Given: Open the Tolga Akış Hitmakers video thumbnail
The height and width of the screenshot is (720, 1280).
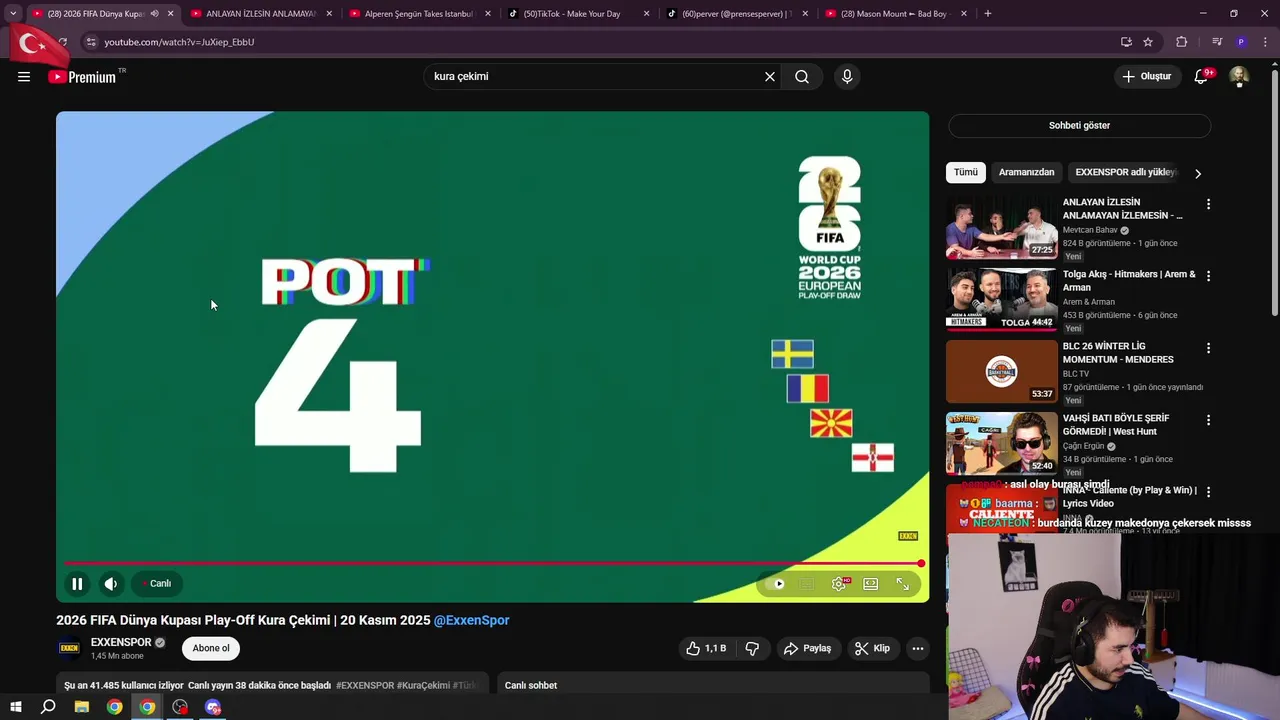Looking at the screenshot, I should point(1001,299).
